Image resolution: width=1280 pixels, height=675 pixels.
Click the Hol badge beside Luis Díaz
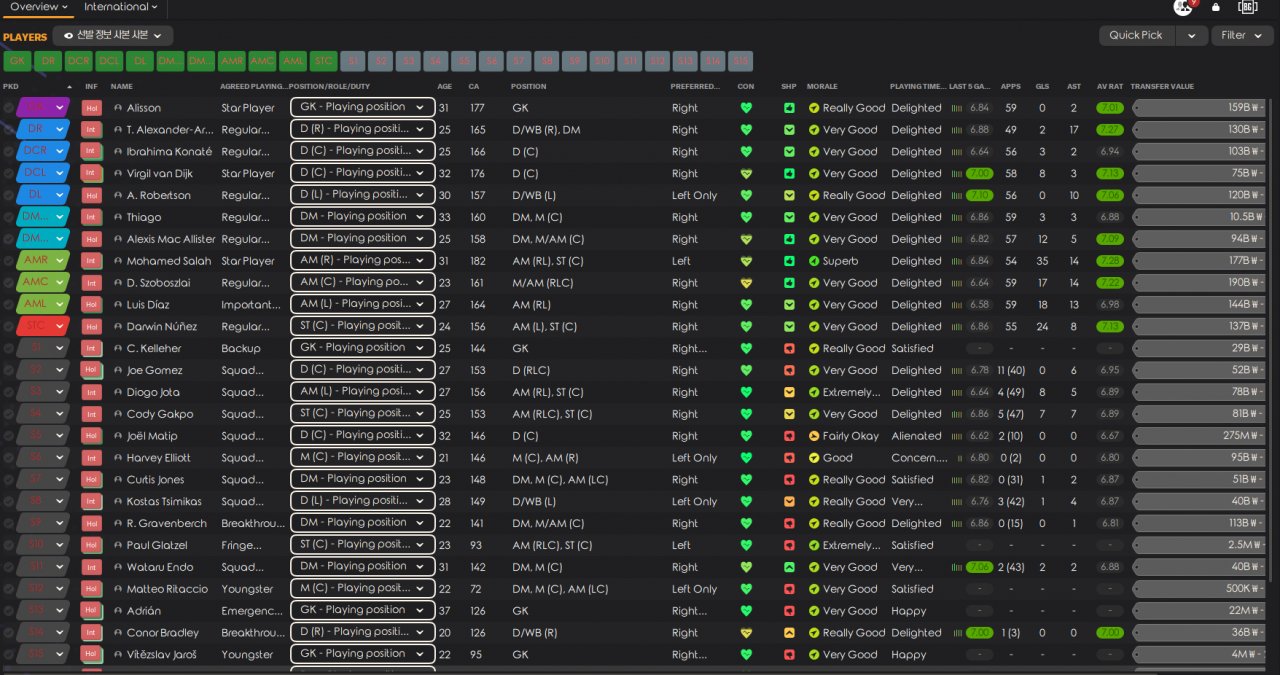coord(92,305)
